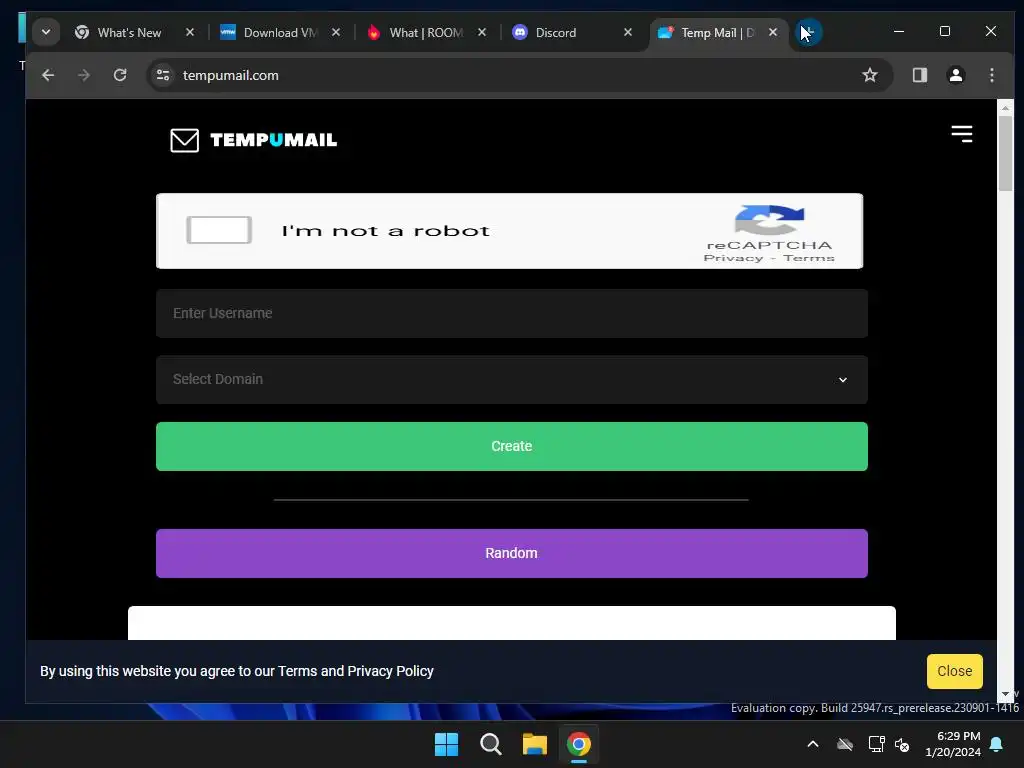
Task: Click the purple Random button
Action: 511,553
